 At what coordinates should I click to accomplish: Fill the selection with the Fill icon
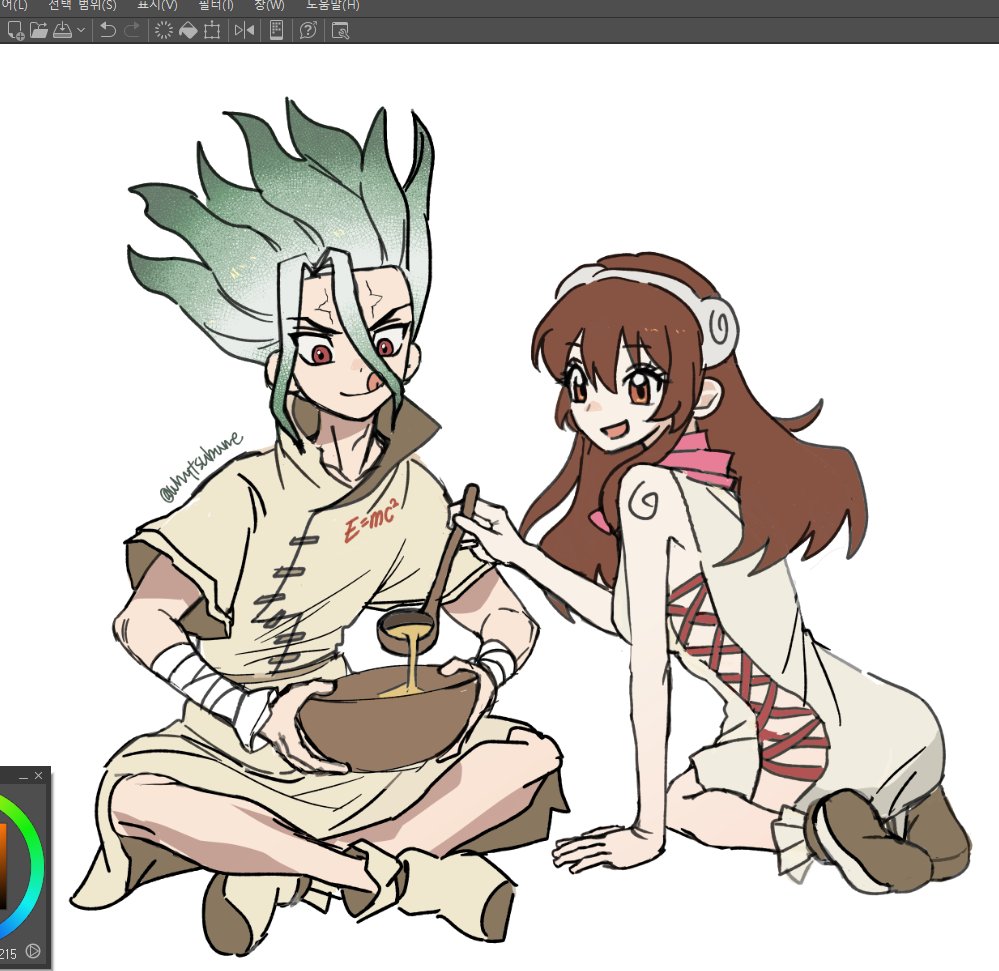coord(188,30)
